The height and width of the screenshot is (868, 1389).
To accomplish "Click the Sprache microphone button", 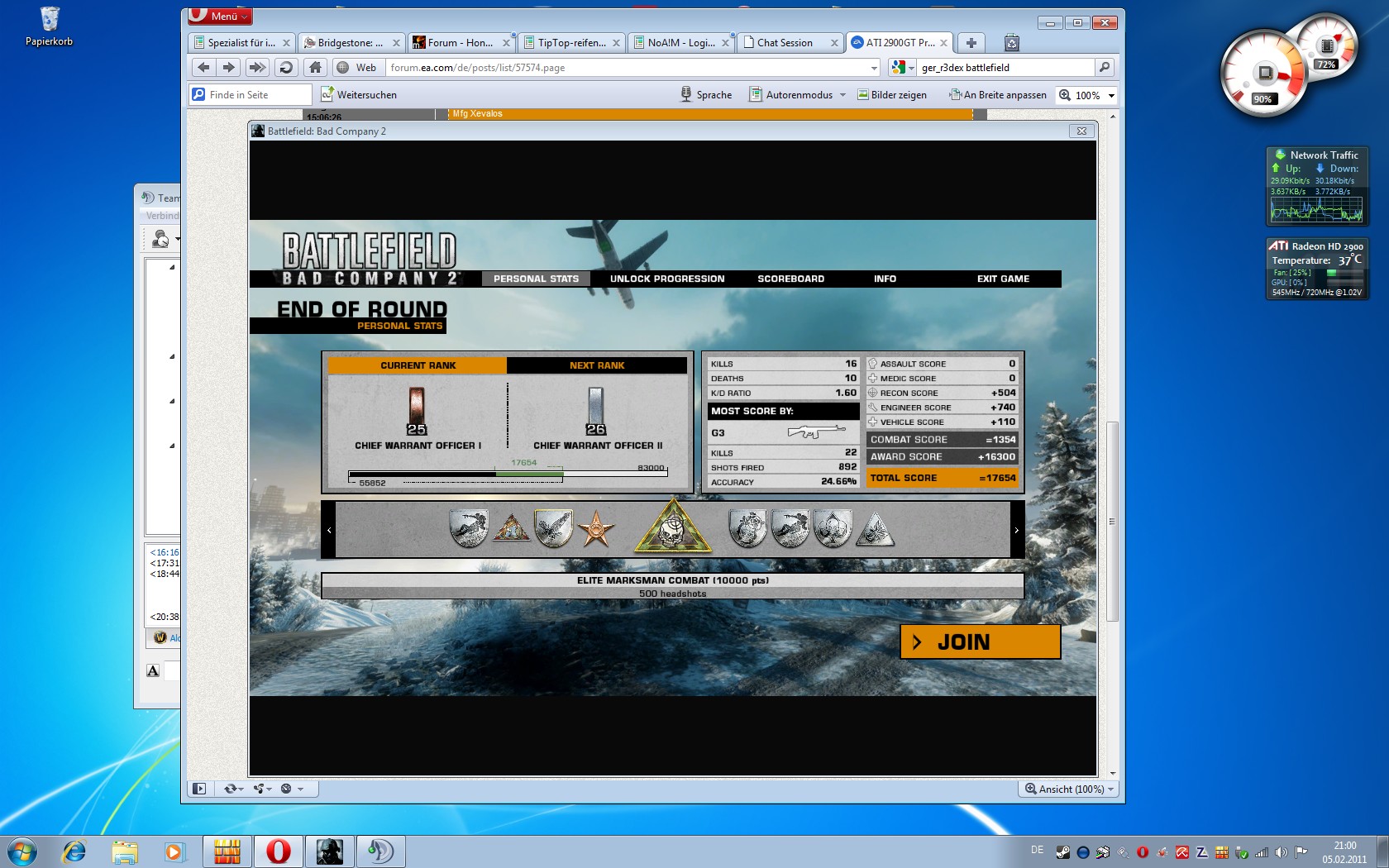I will click(706, 95).
